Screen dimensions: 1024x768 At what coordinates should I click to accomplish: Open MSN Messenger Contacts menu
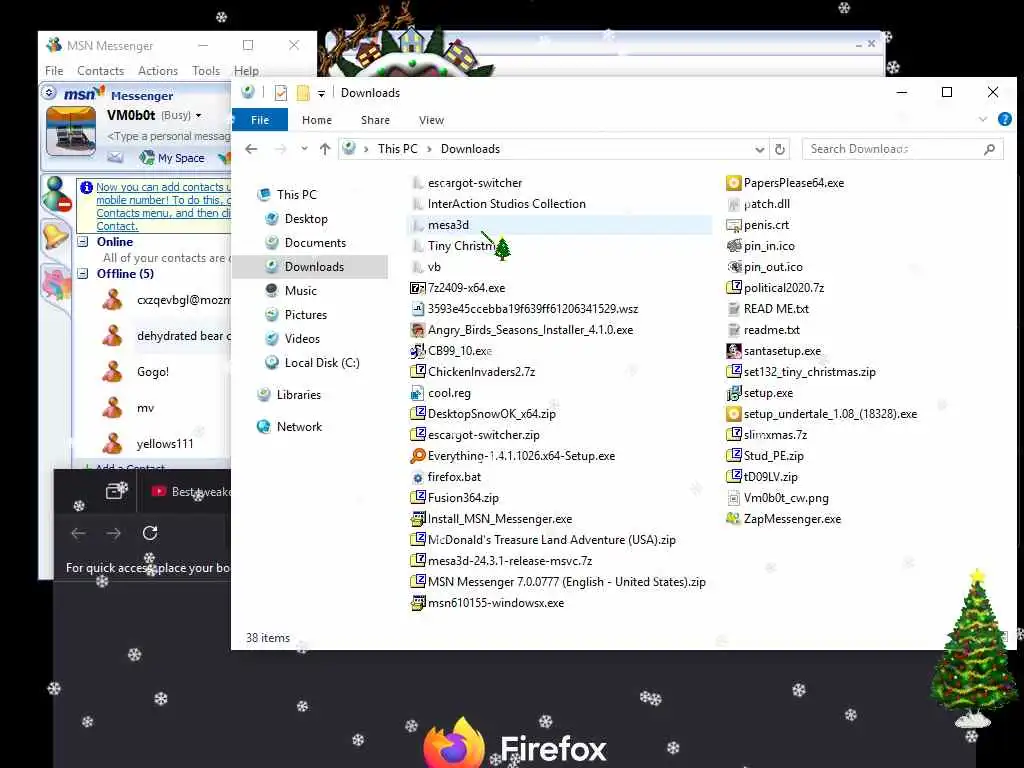coord(101,71)
